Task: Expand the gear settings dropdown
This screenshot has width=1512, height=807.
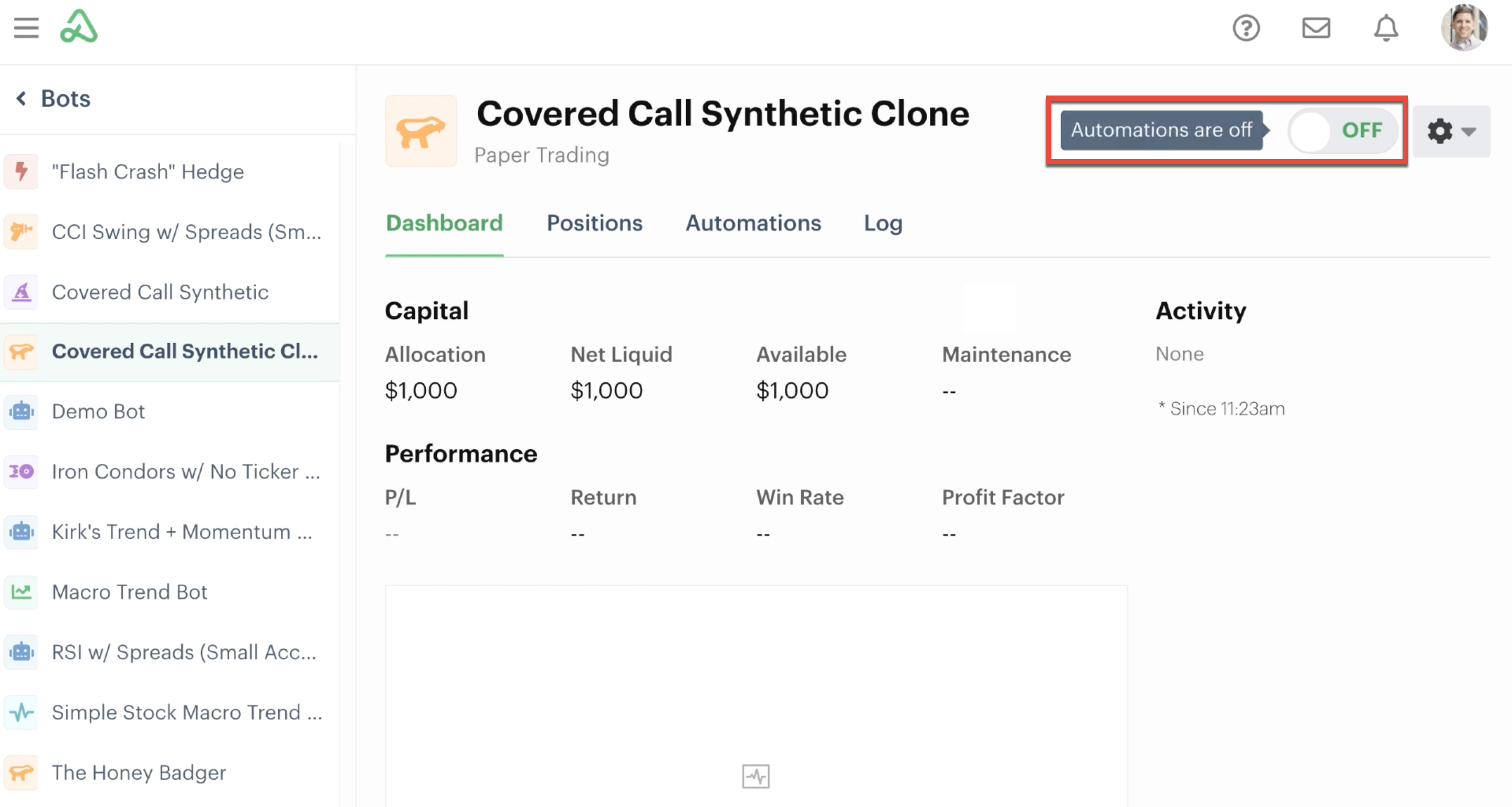Action: [x=1451, y=131]
